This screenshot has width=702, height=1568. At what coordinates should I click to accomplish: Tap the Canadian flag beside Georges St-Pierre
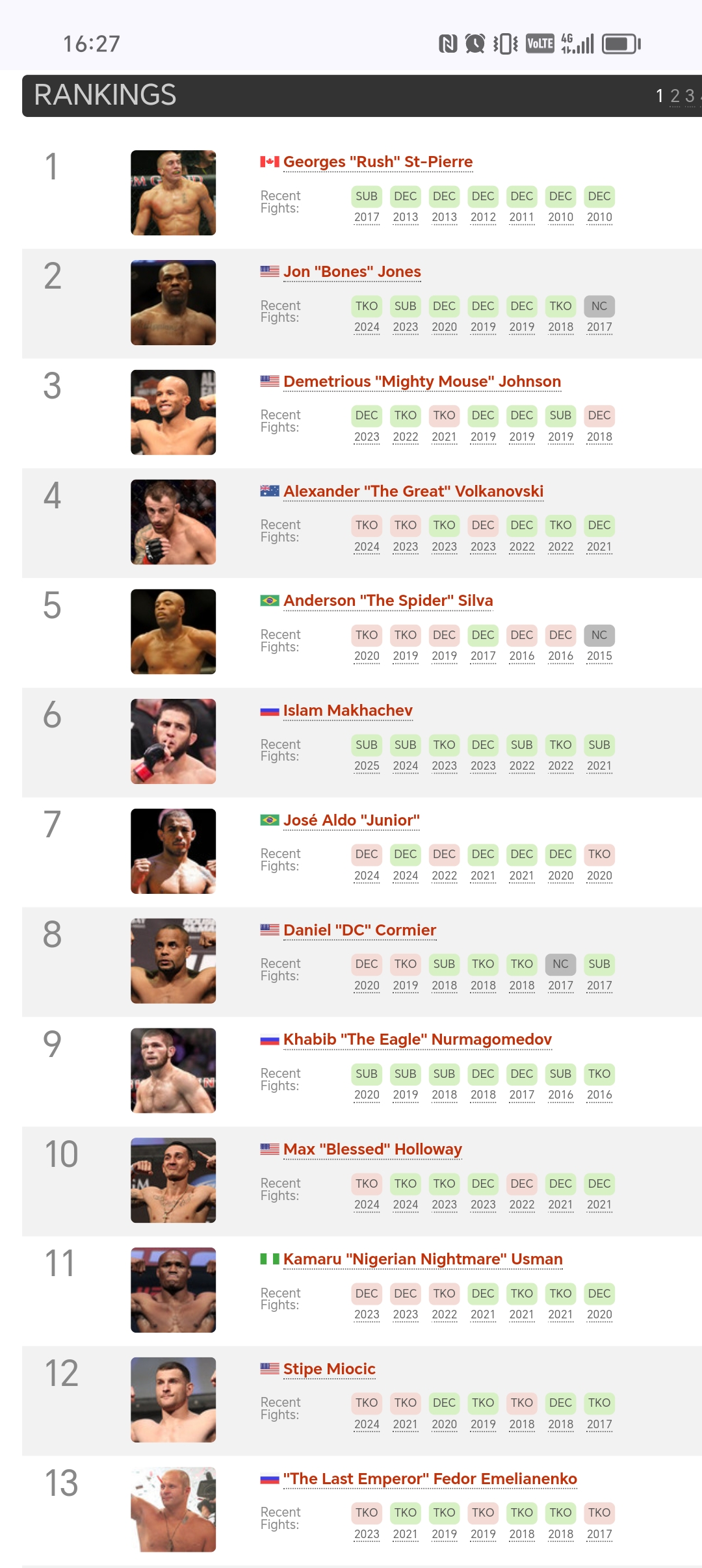tap(270, 162)
